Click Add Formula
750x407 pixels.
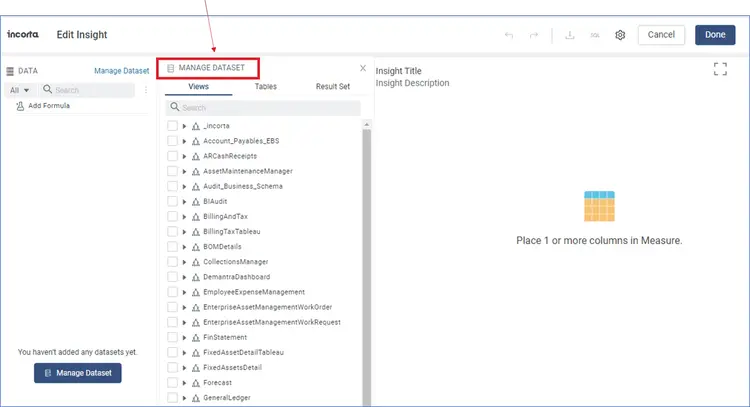coord(49,106)
